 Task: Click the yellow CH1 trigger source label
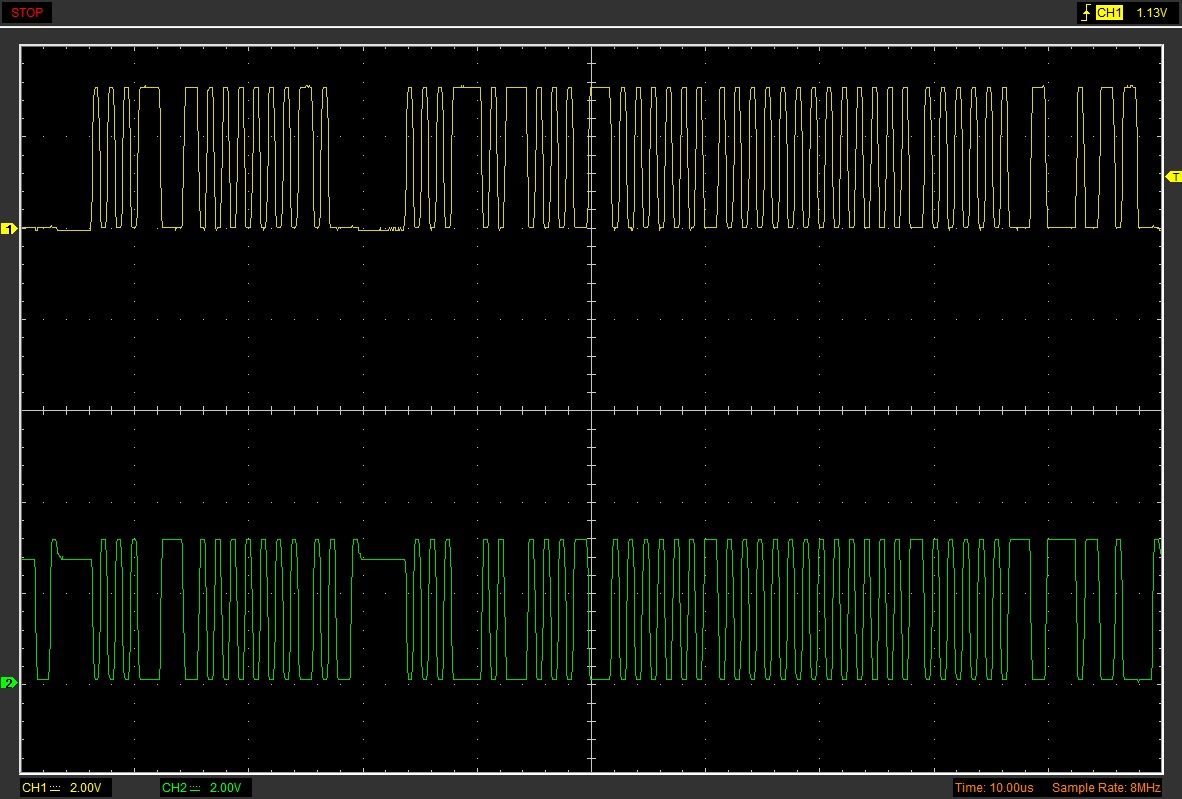(x=1109, y=13)
